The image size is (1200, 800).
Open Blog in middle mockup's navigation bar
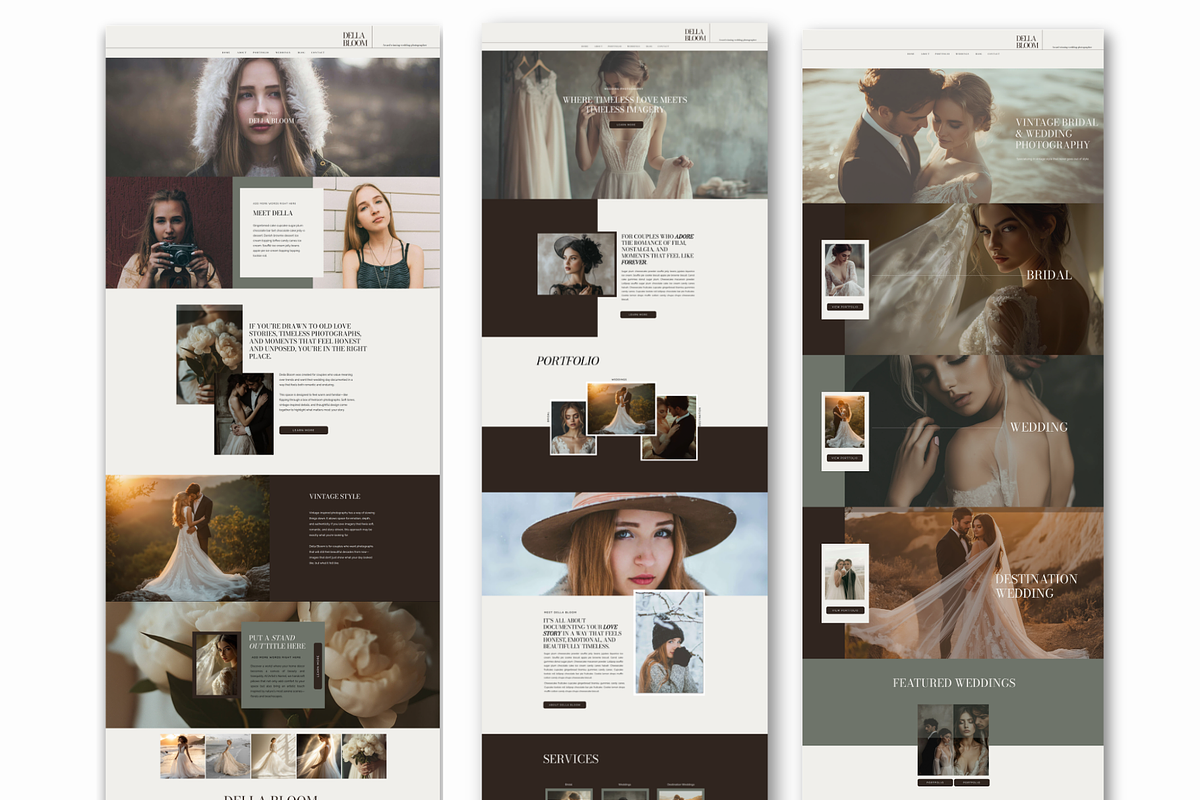pos(649,46)
